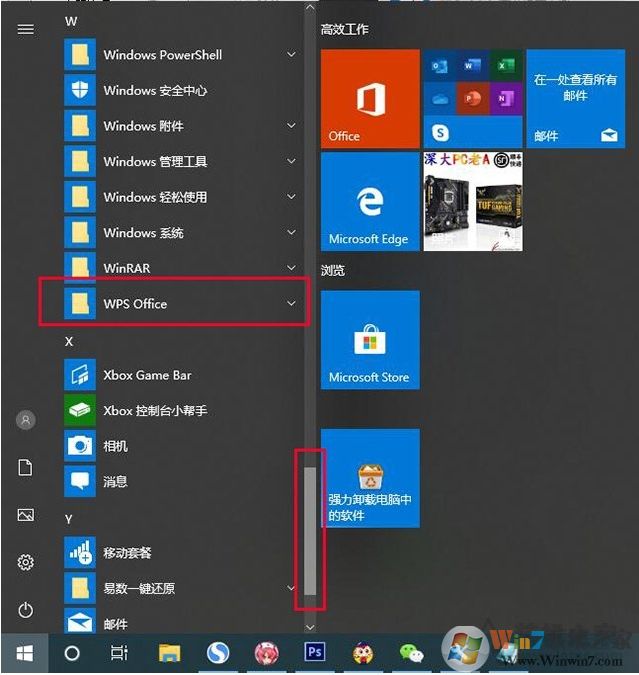Open the 消息 messaging app icon

tap(80, 481)
